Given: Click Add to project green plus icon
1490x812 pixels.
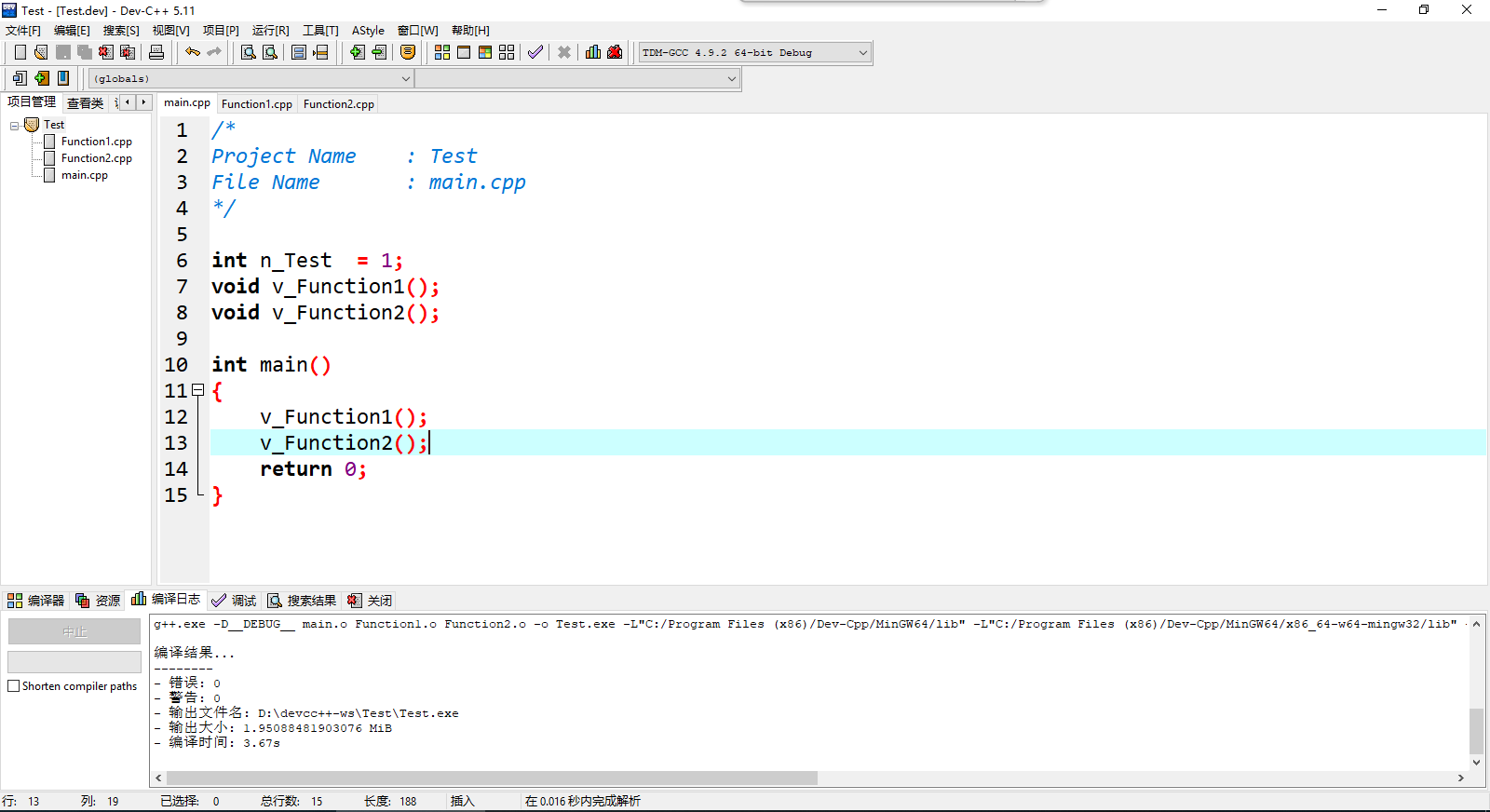Looking at the screenshot, I should point(357,52).
